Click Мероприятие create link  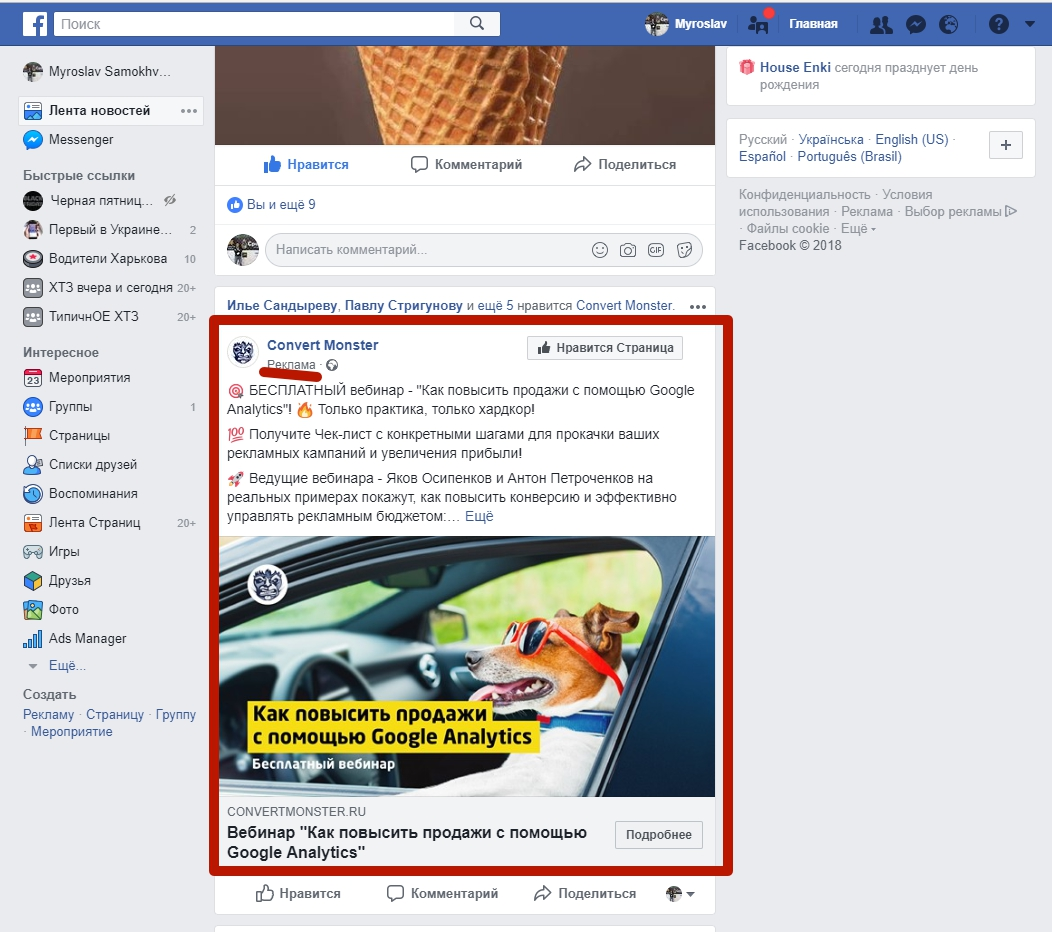click(x=72, y=731)
